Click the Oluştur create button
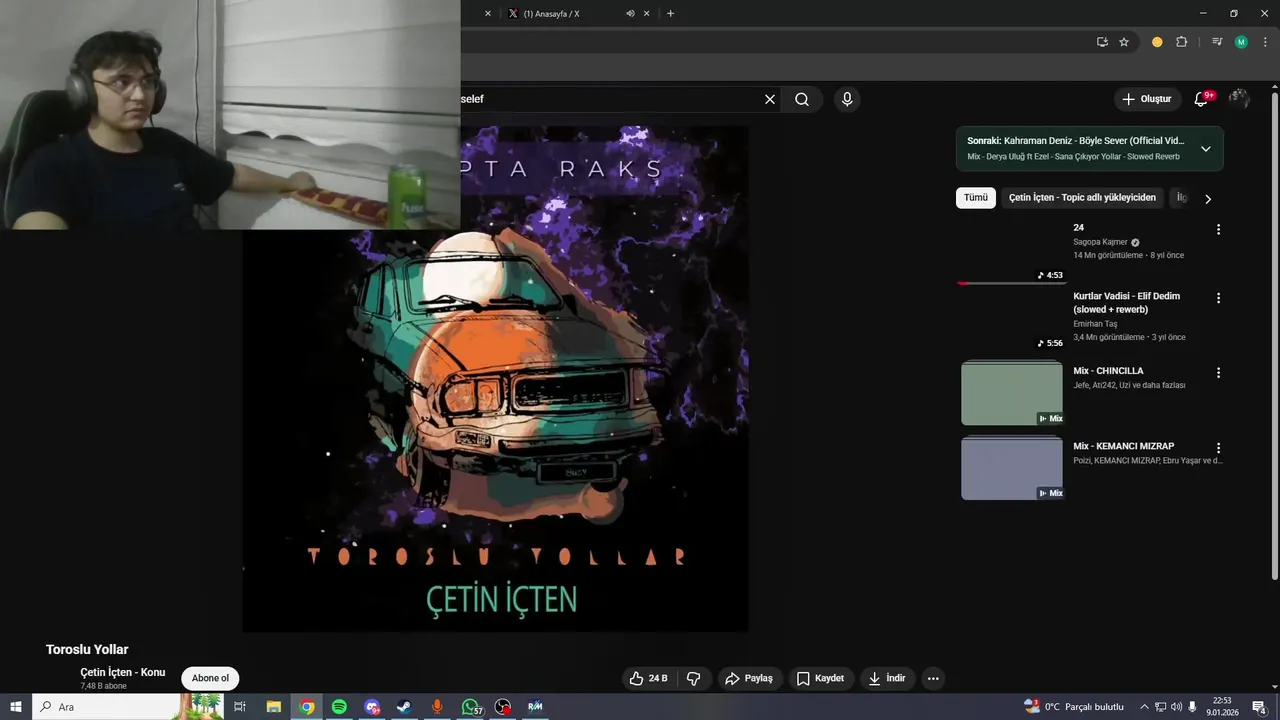 [x=1147, y=99]
